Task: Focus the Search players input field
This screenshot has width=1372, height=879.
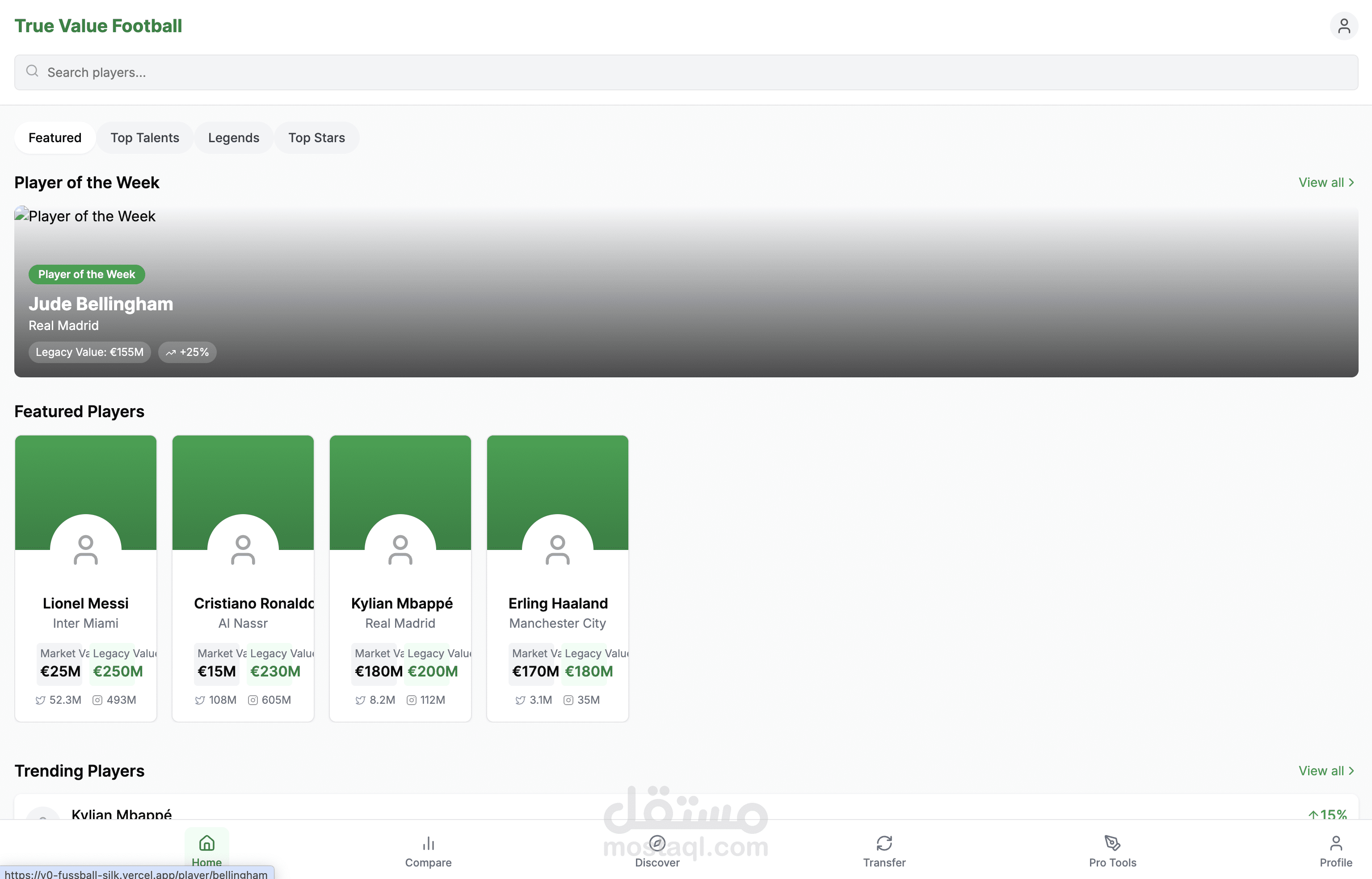Action: (x=686, y=72)
